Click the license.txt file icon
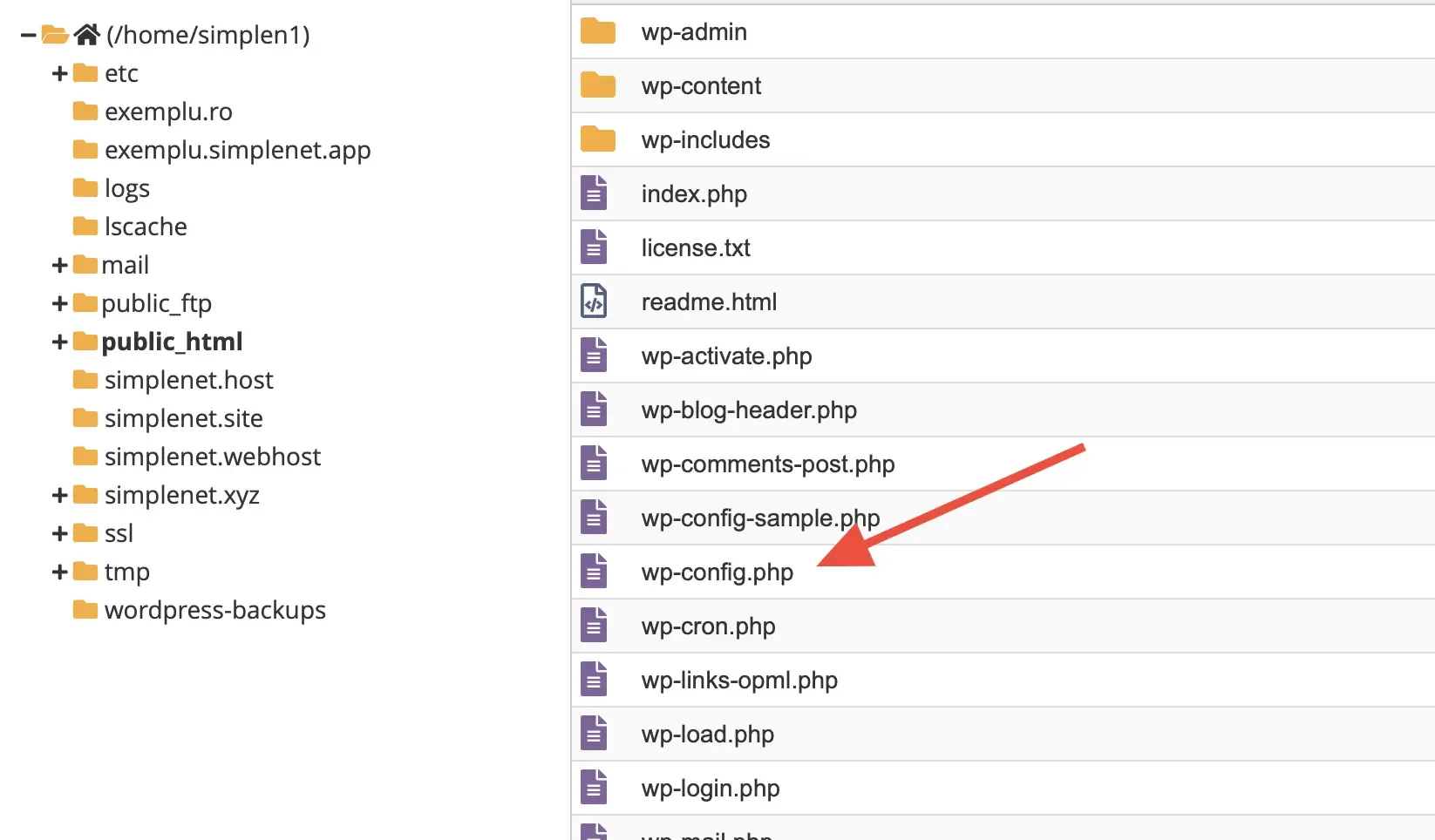The height and width of the screenshot is (840, 1435). (594, 247)
